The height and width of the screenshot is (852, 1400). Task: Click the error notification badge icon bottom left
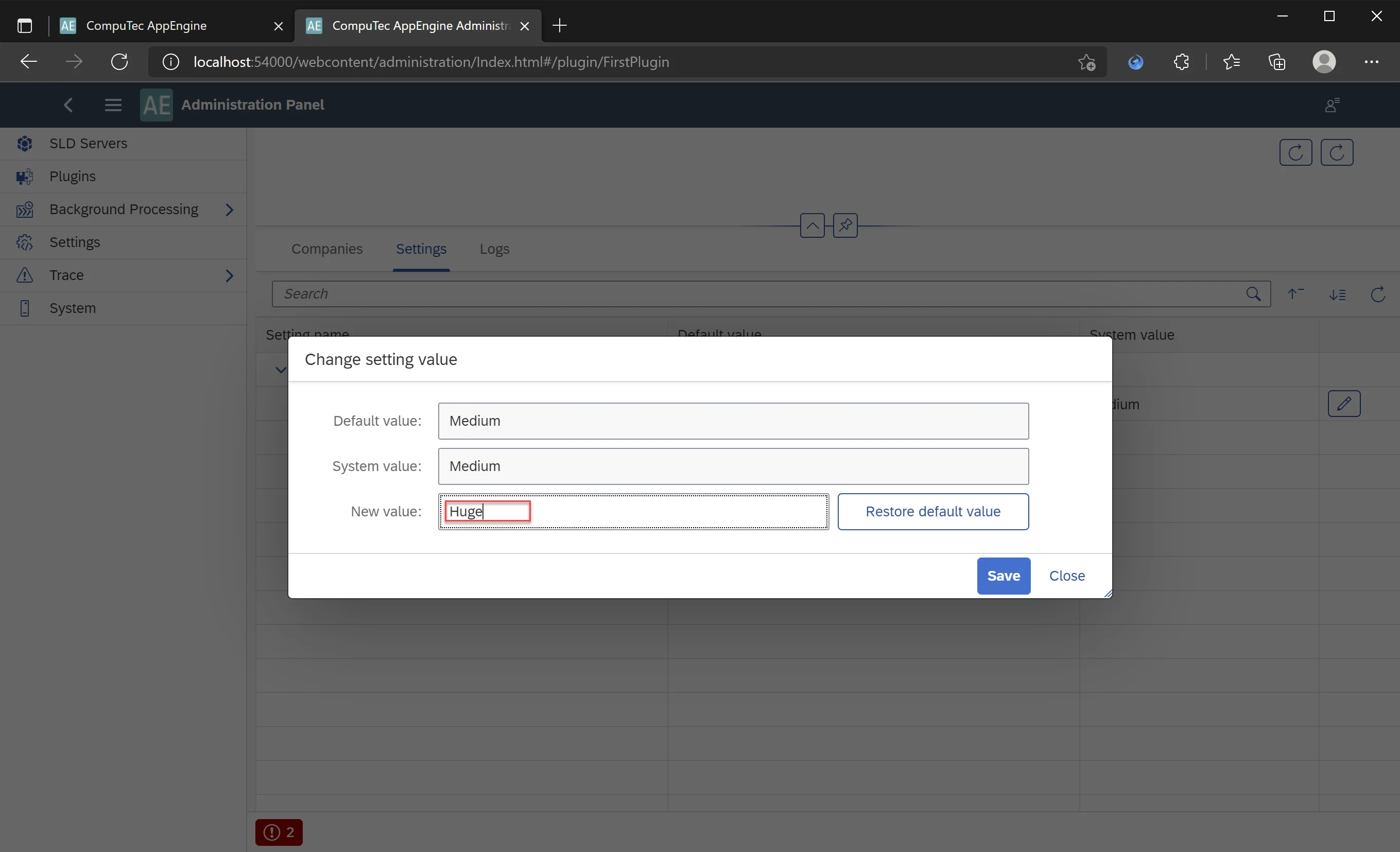coord(279,832)
